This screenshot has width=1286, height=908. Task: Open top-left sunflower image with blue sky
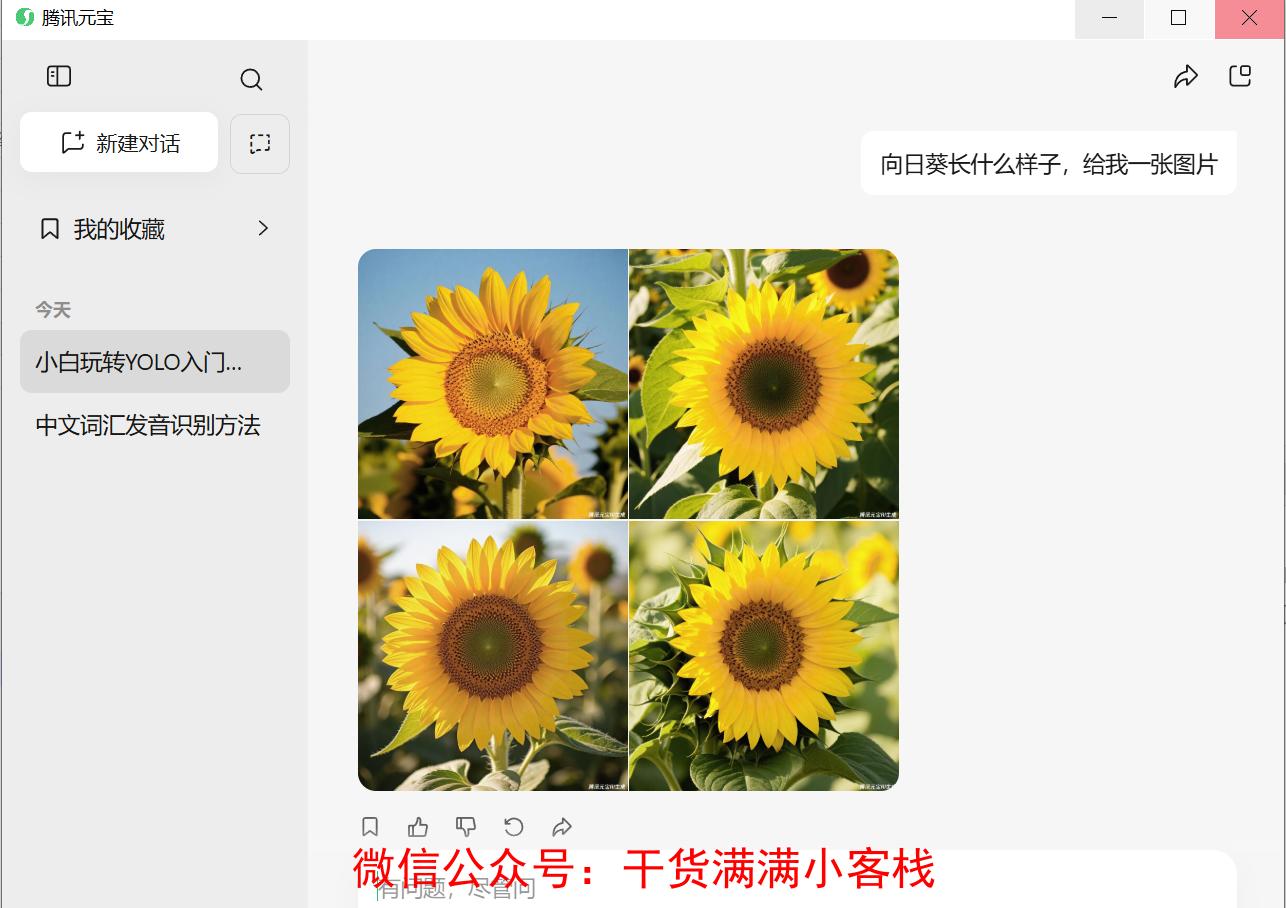tap(493, 384)
